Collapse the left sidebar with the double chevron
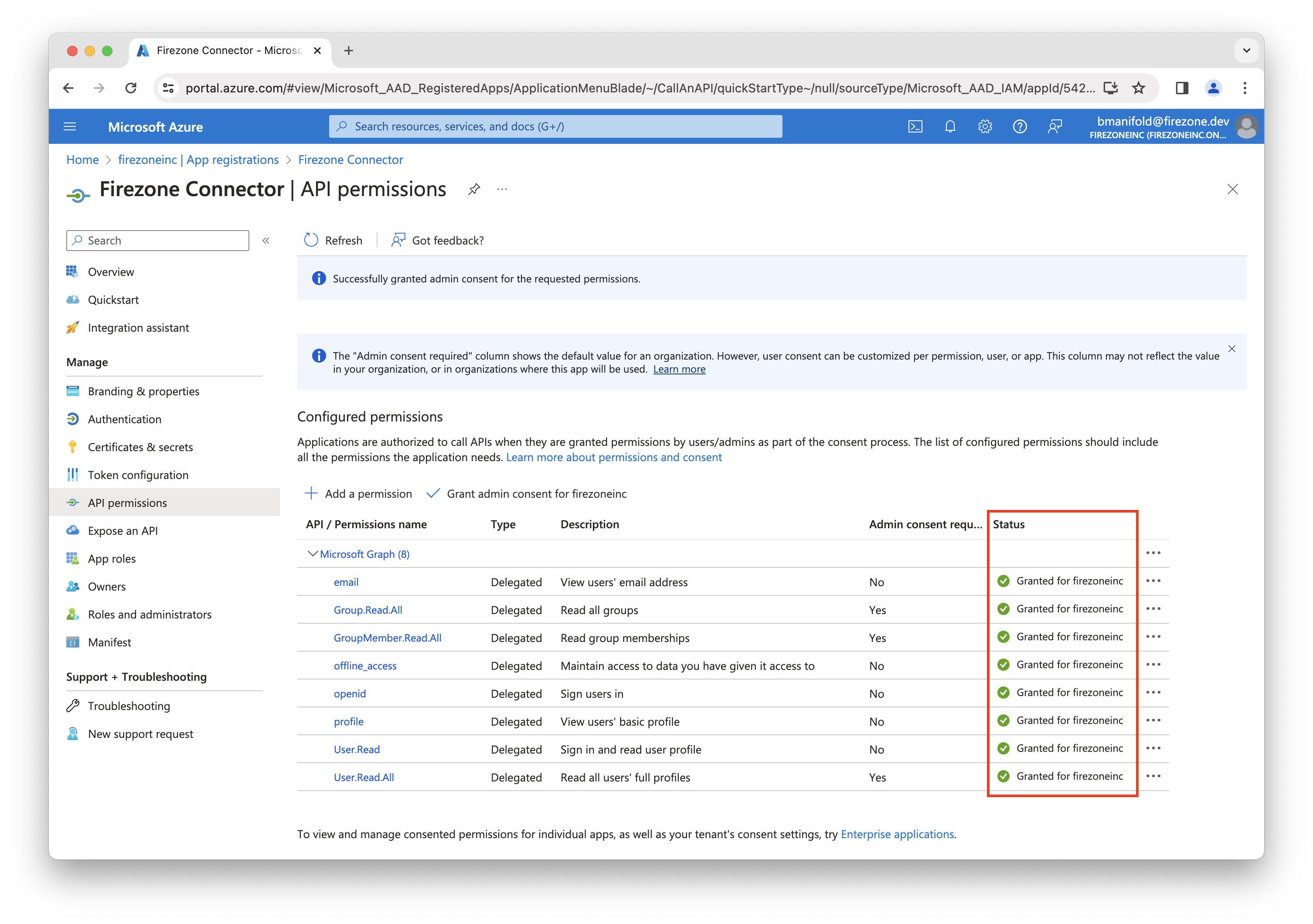Viewport: 1313px width, 924px height. point(265,240)
